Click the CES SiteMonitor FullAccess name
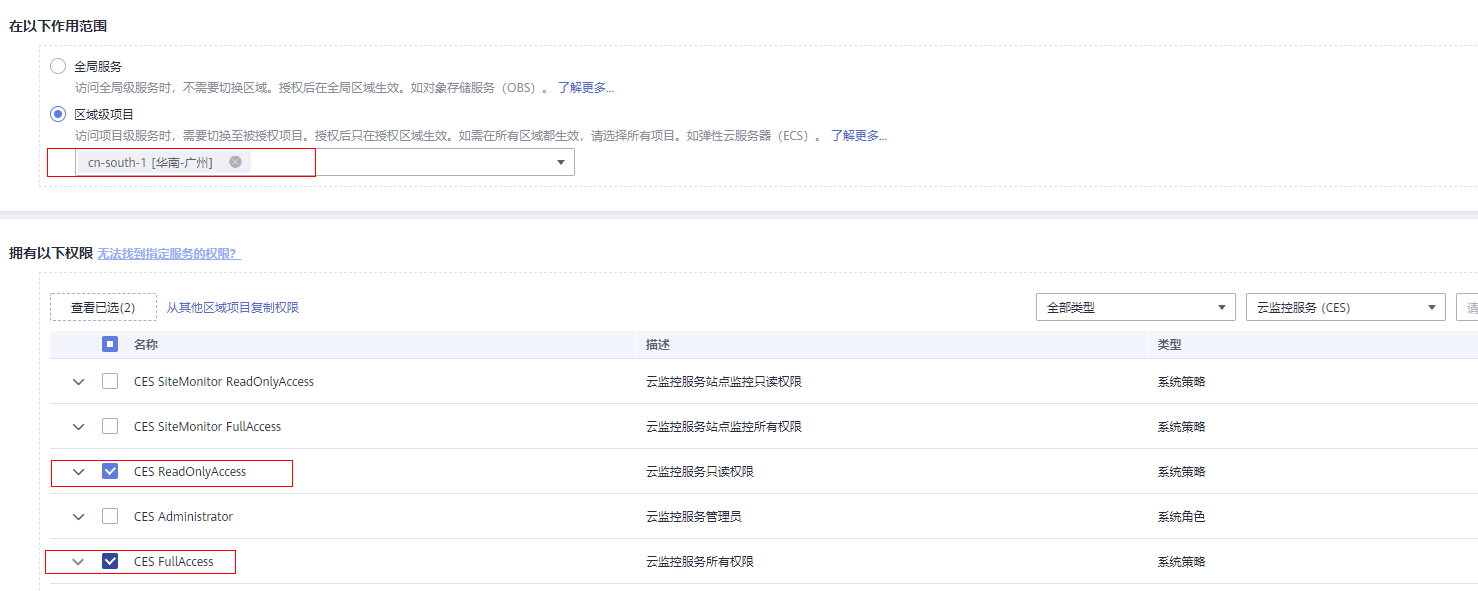This screenshot has width=1478, height=591. click(x=208, y=426)
